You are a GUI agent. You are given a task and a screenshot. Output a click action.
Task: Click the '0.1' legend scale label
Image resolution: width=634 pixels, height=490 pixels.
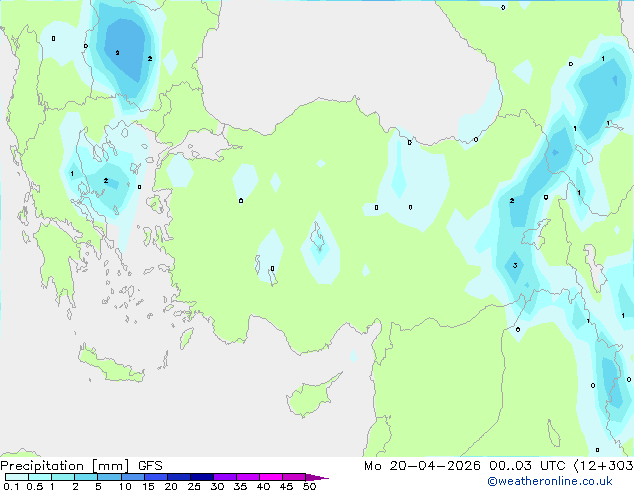click(11, 486)
